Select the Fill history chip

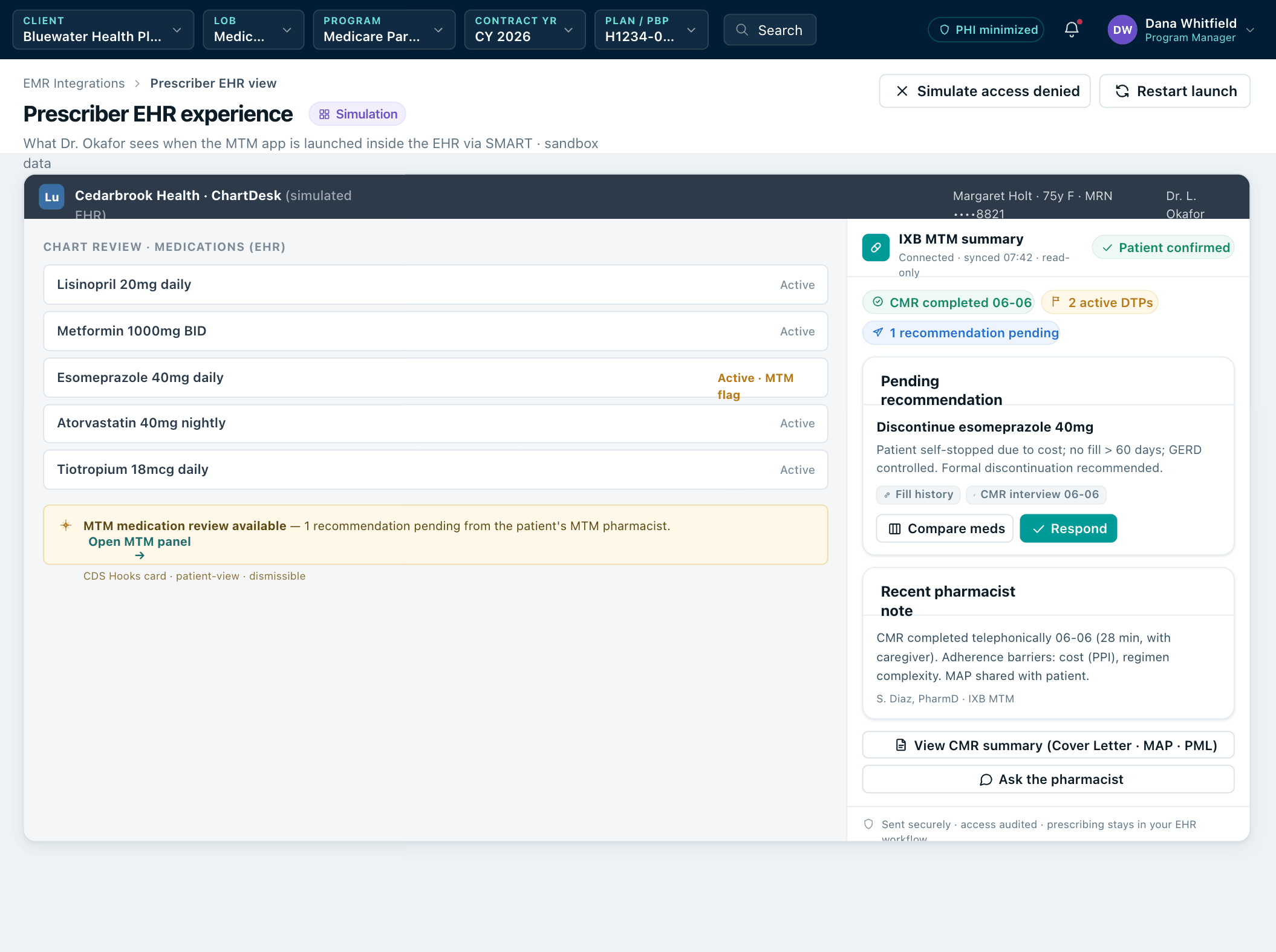(x=918, y=494)
